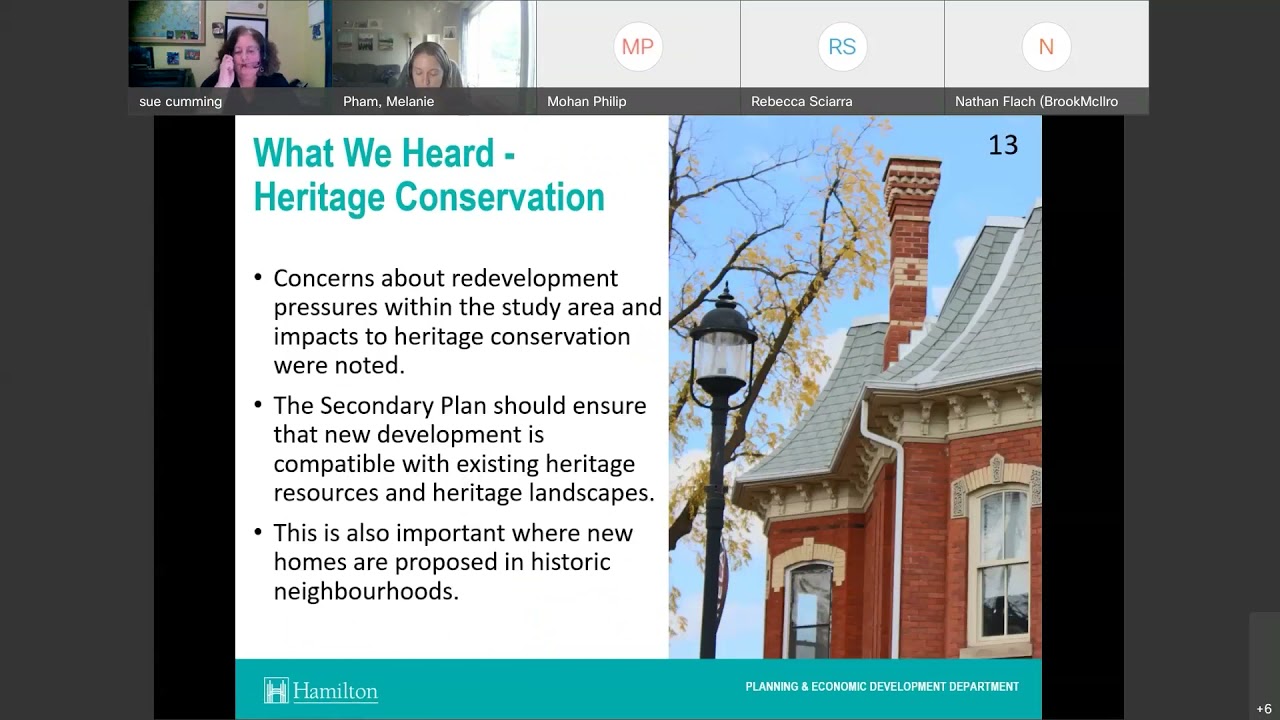Click the bullet 'This is also important where new homes'
Screen dimensions: 1280x720
tap(443, 562)
